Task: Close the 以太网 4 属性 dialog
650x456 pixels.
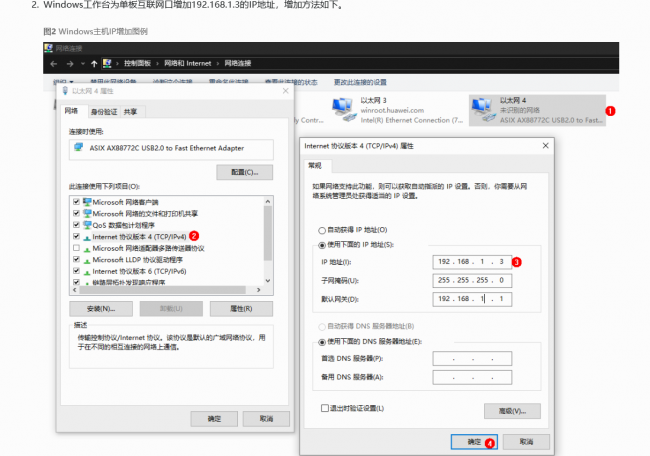Action: pyautogui.click(x=286, y=91)
